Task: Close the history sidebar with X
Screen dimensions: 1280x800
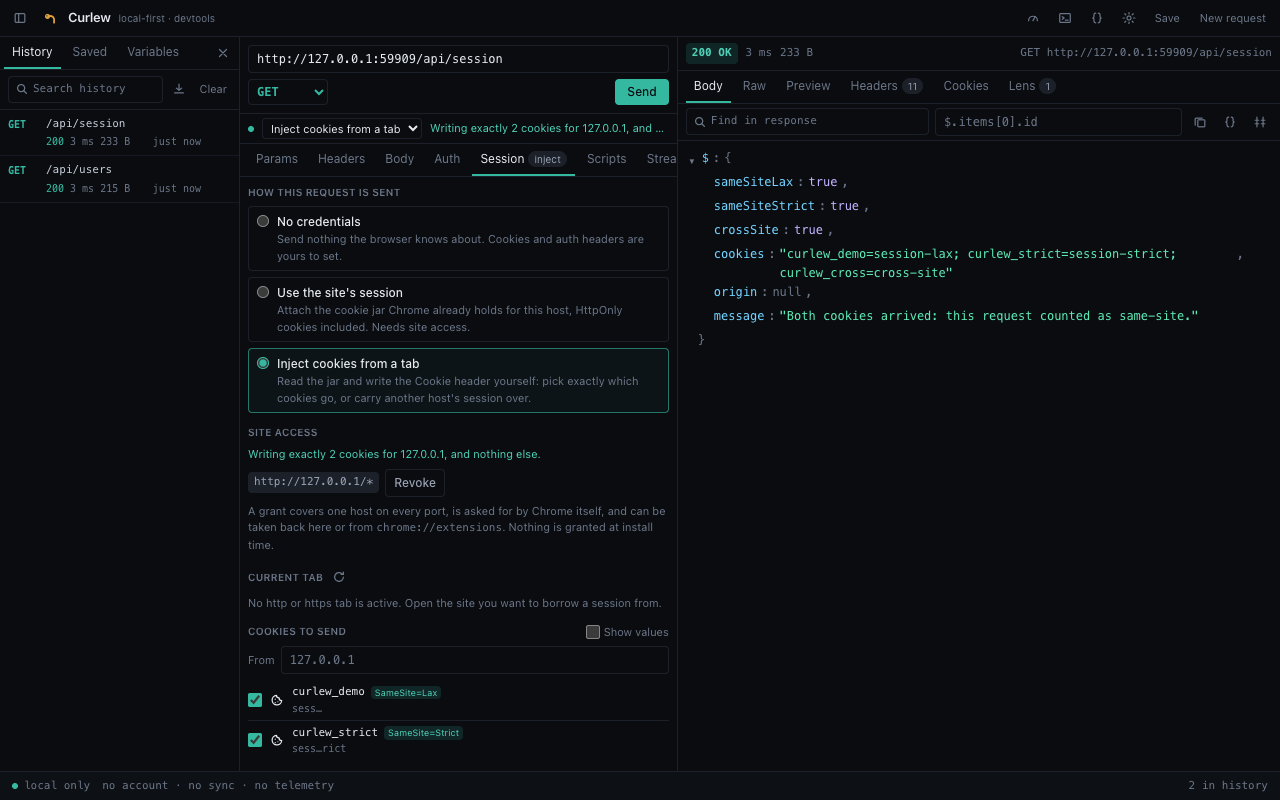Action: tap(223, 53)
